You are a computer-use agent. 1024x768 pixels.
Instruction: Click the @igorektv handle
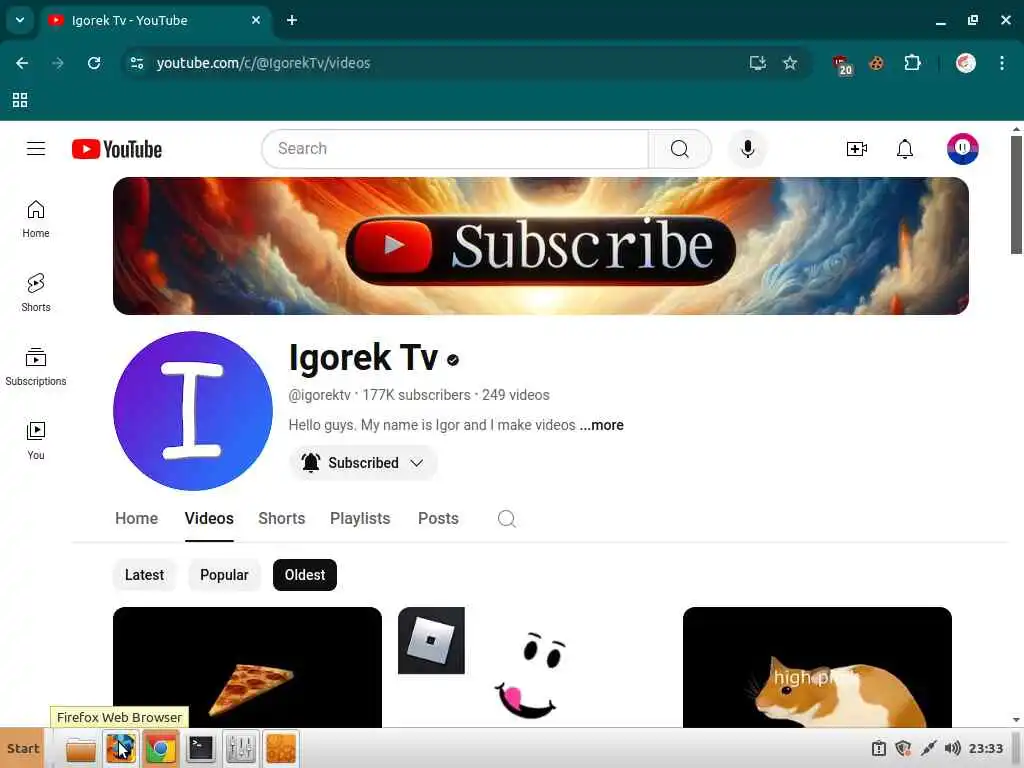(x=319, y=395)
